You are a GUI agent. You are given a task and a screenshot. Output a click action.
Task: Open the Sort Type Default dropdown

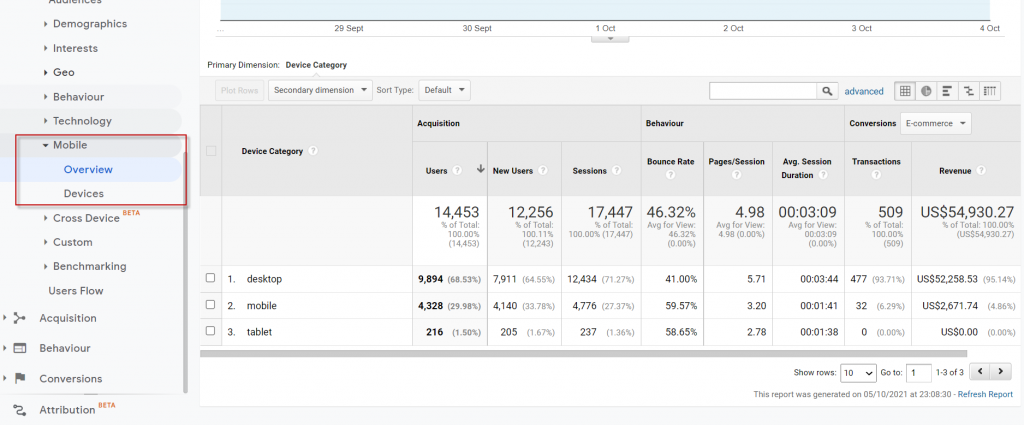pyautogui.click(x=444, y=90)
